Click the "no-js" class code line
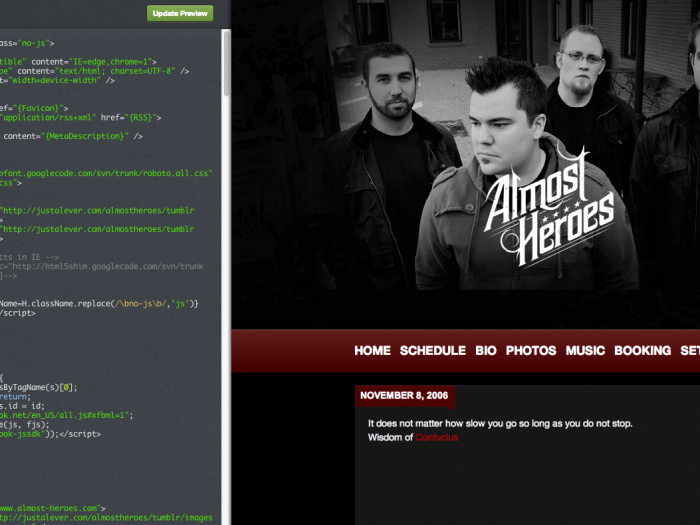 (27, 43)
